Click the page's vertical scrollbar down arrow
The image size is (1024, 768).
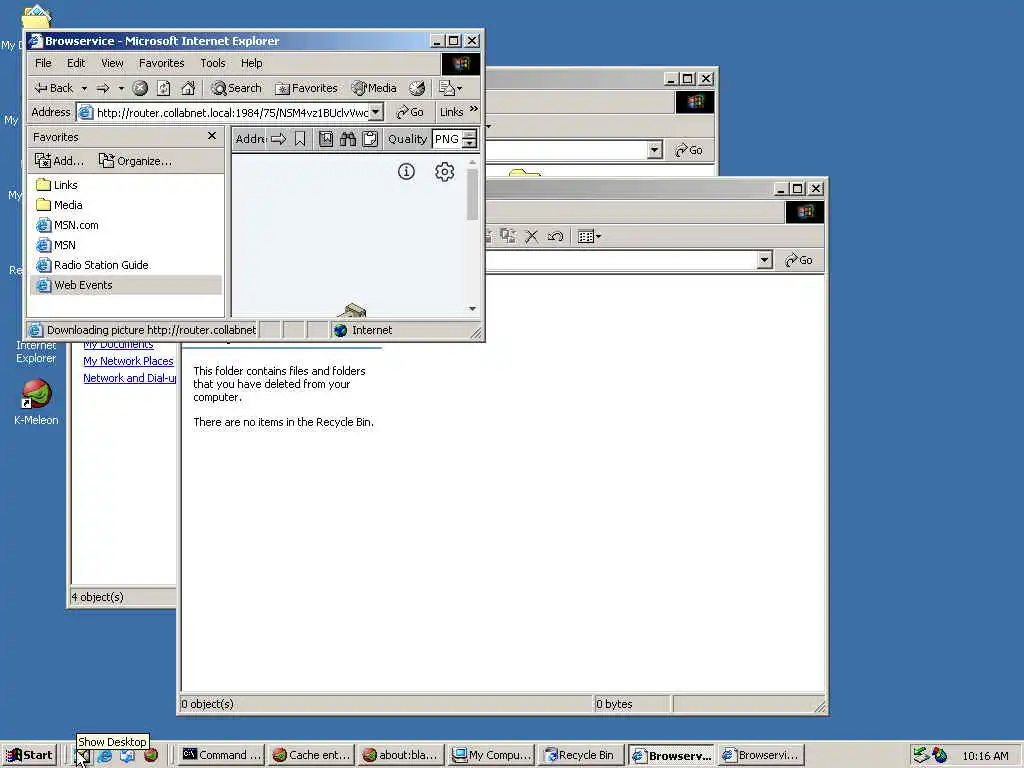pyautogui.click(x=472, y=309)
